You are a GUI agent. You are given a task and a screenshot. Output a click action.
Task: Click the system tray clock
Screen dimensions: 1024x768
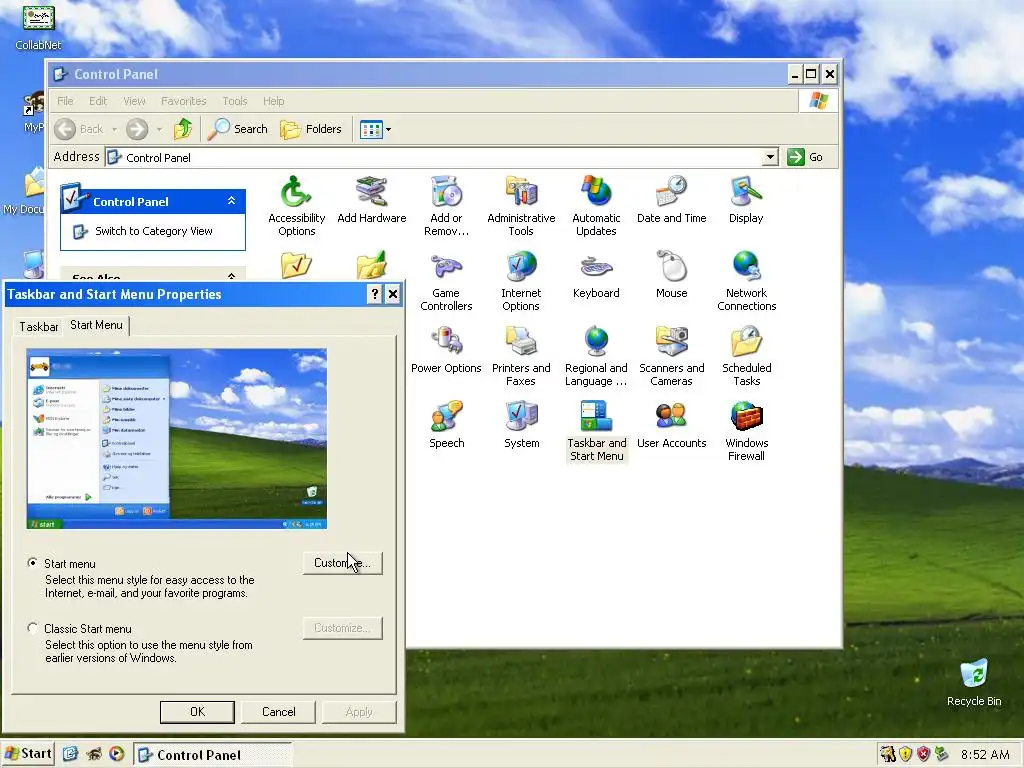click(x=985, y=755)
